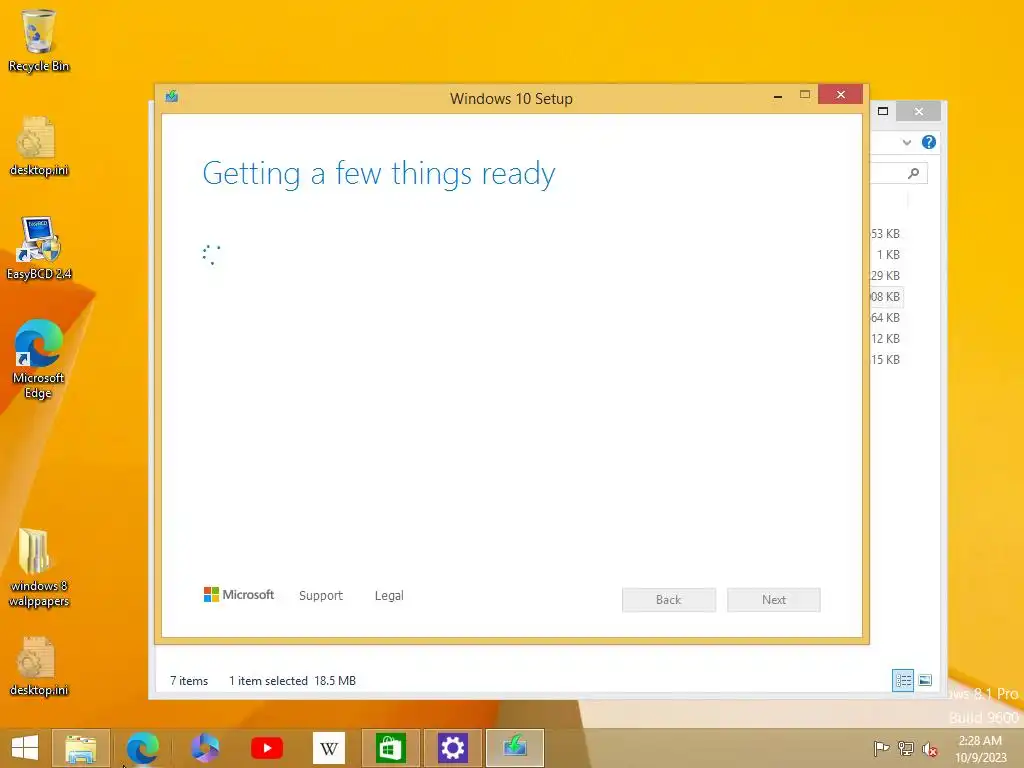Select the file row sized 64 KB

tap(886, 317)
